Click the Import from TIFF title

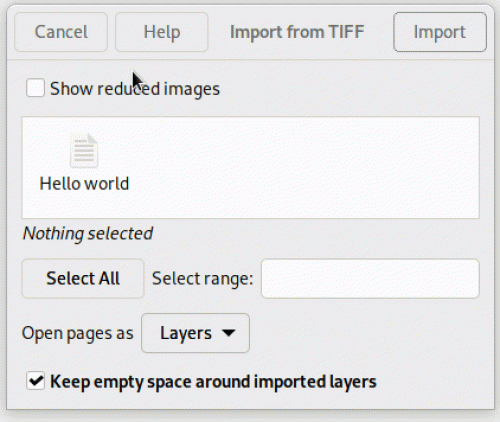pos(297,32)
